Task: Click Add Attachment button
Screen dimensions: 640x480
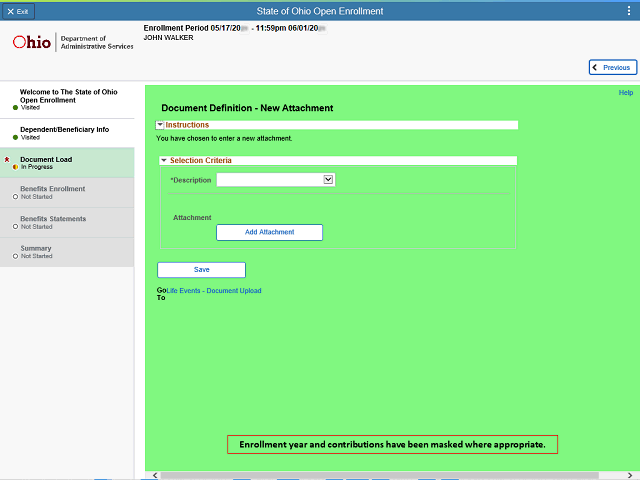Action: [269, 232]
